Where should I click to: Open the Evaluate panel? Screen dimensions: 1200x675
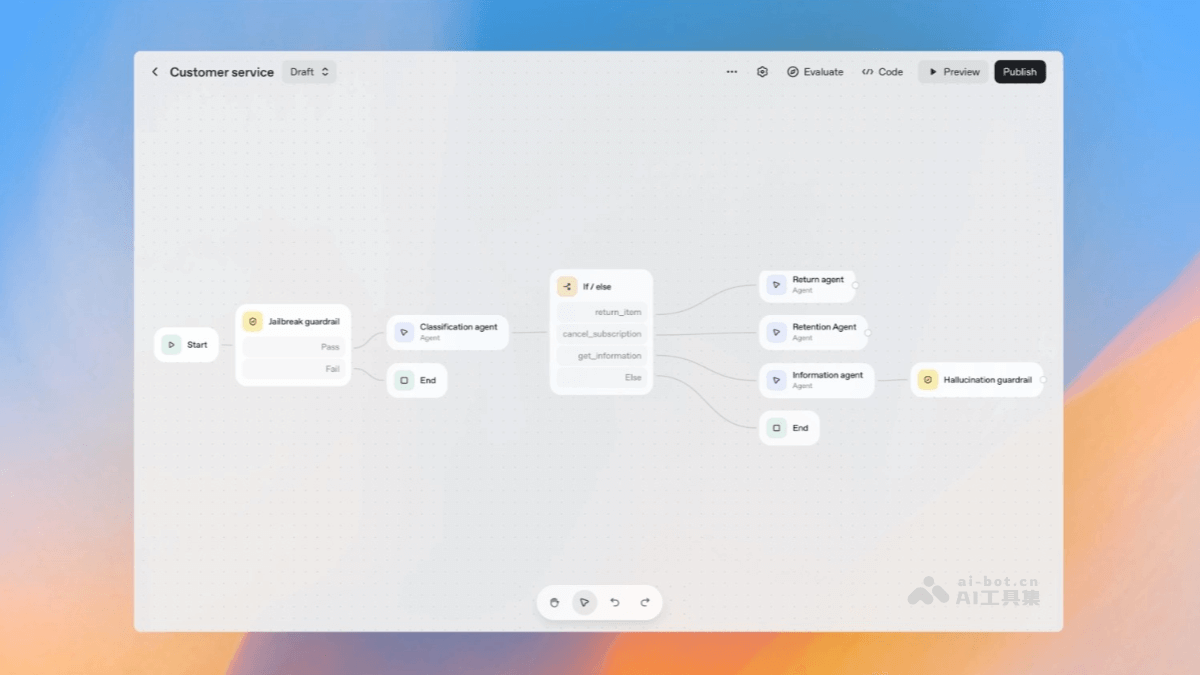click(x=815, y=71)
